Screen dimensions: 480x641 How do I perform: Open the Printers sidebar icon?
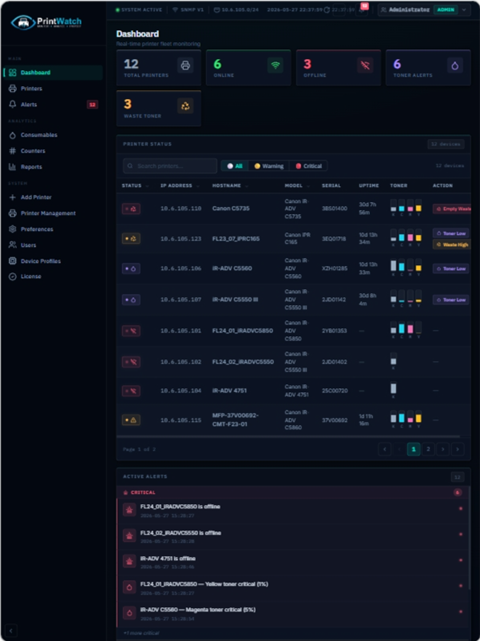click(x=13, y=88)
